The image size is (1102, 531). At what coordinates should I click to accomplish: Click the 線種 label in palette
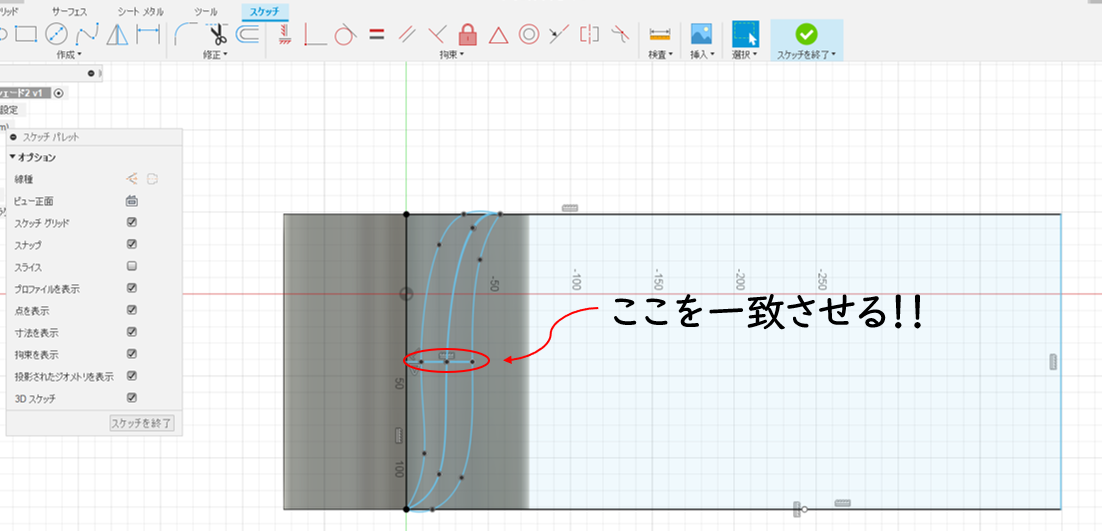(24, 179)
